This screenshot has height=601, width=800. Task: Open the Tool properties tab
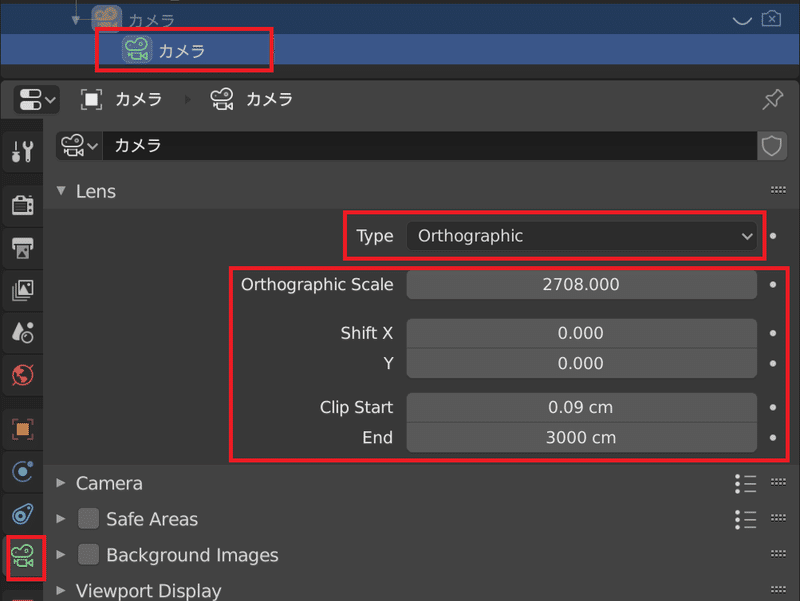pyautogui.click(x=22, y=152)
